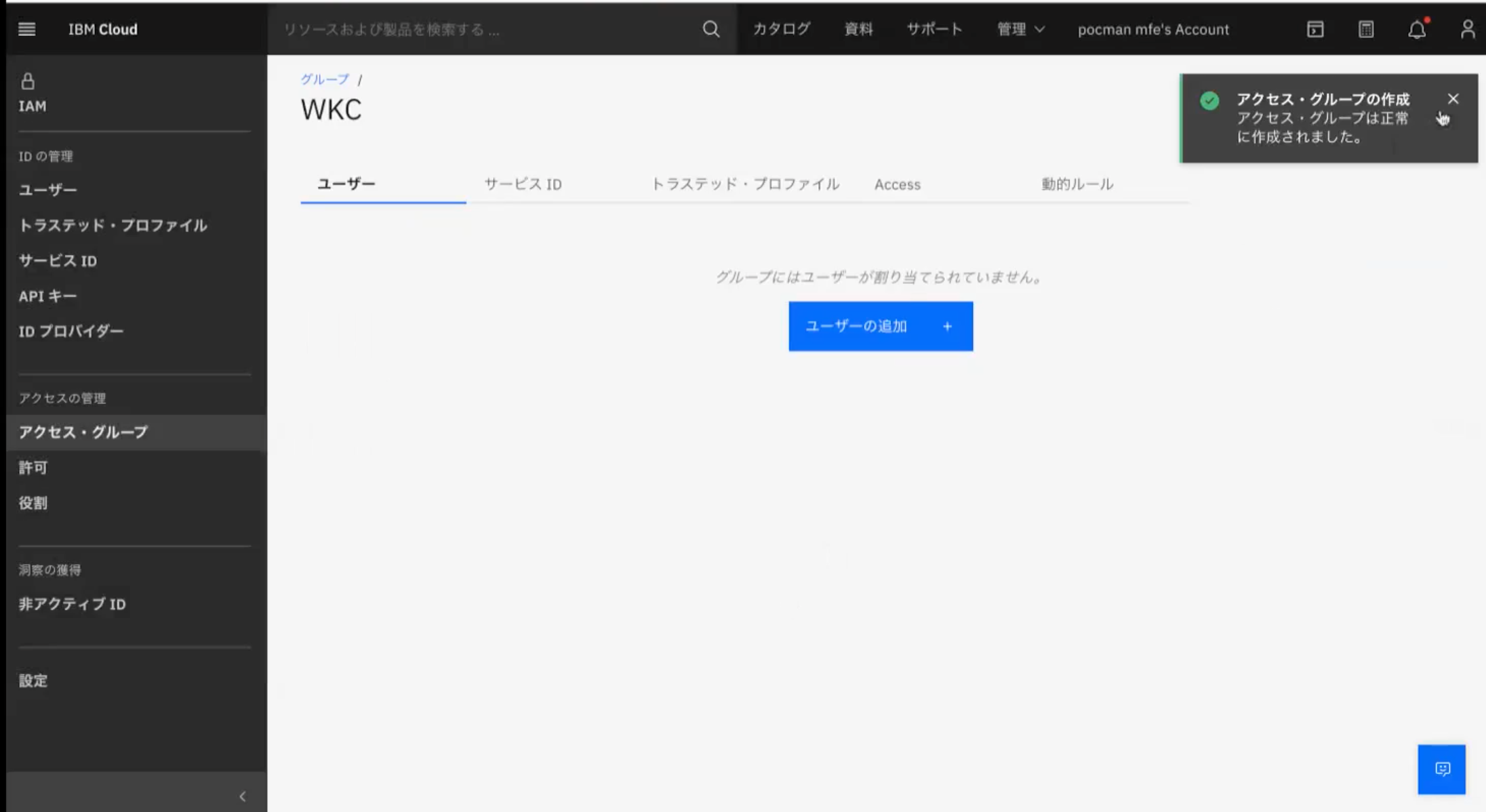Open the 動的ルール tab

point(1077,184)
